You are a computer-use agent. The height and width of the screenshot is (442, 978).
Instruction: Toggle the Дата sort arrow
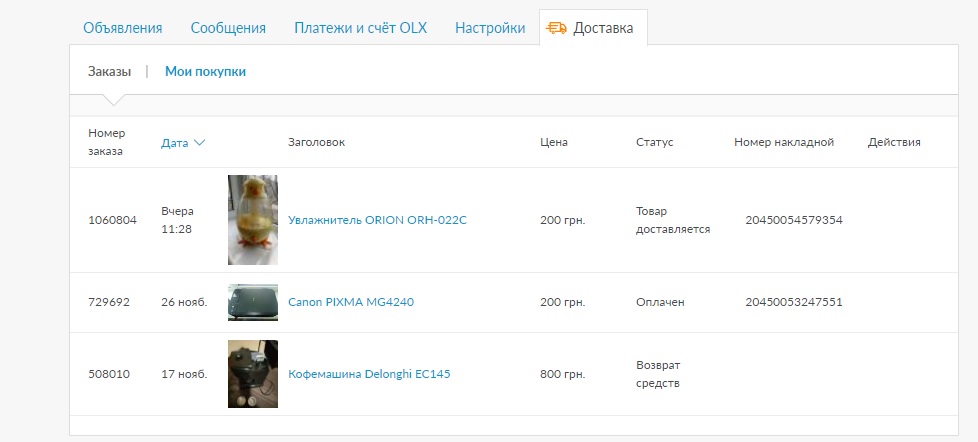click(200, 143)
